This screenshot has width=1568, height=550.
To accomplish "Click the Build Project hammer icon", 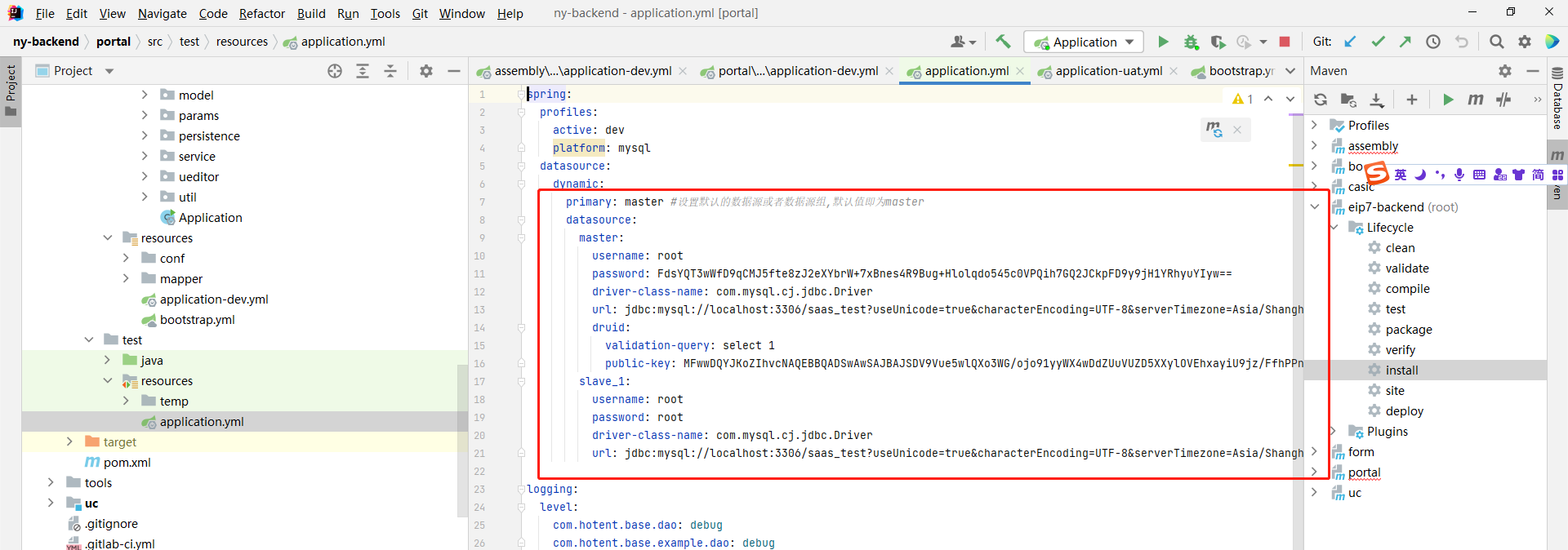I will pos(1003,42).
